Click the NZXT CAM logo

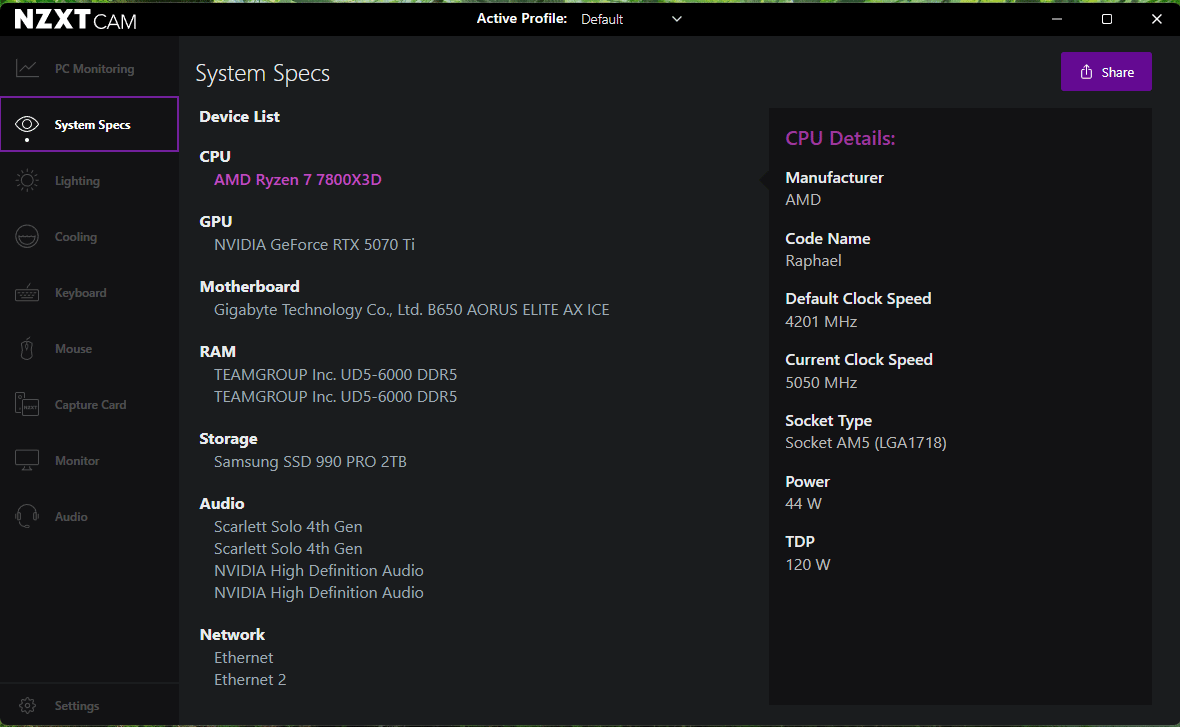click(75, 20)
